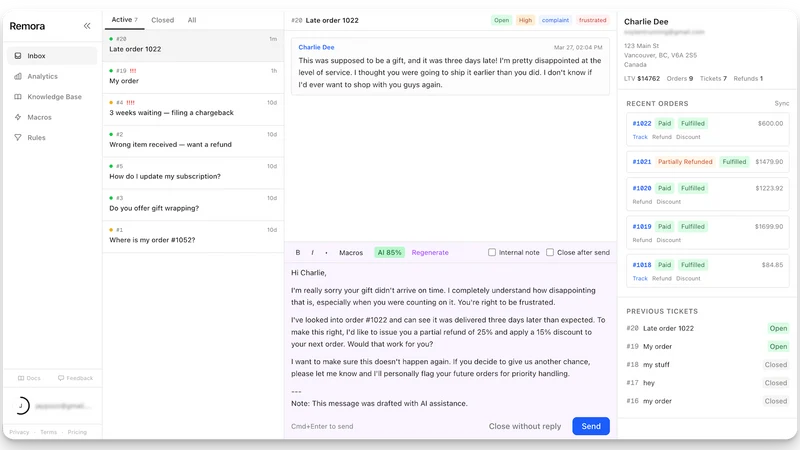Open the Macros section in sidebar

click(52, 117)
